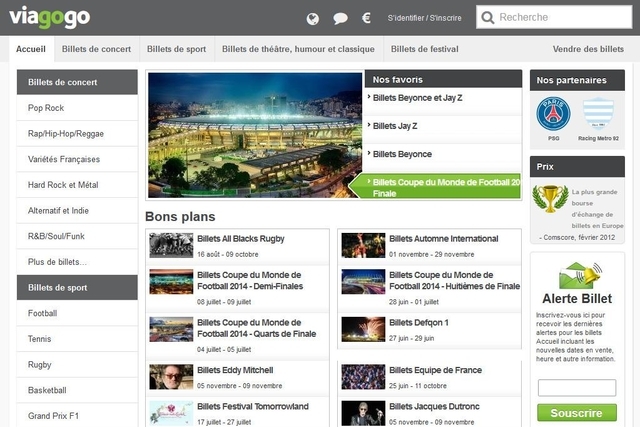Click the Tomorrowland thumbnail
640x427 pixels.
click(171, 413)
